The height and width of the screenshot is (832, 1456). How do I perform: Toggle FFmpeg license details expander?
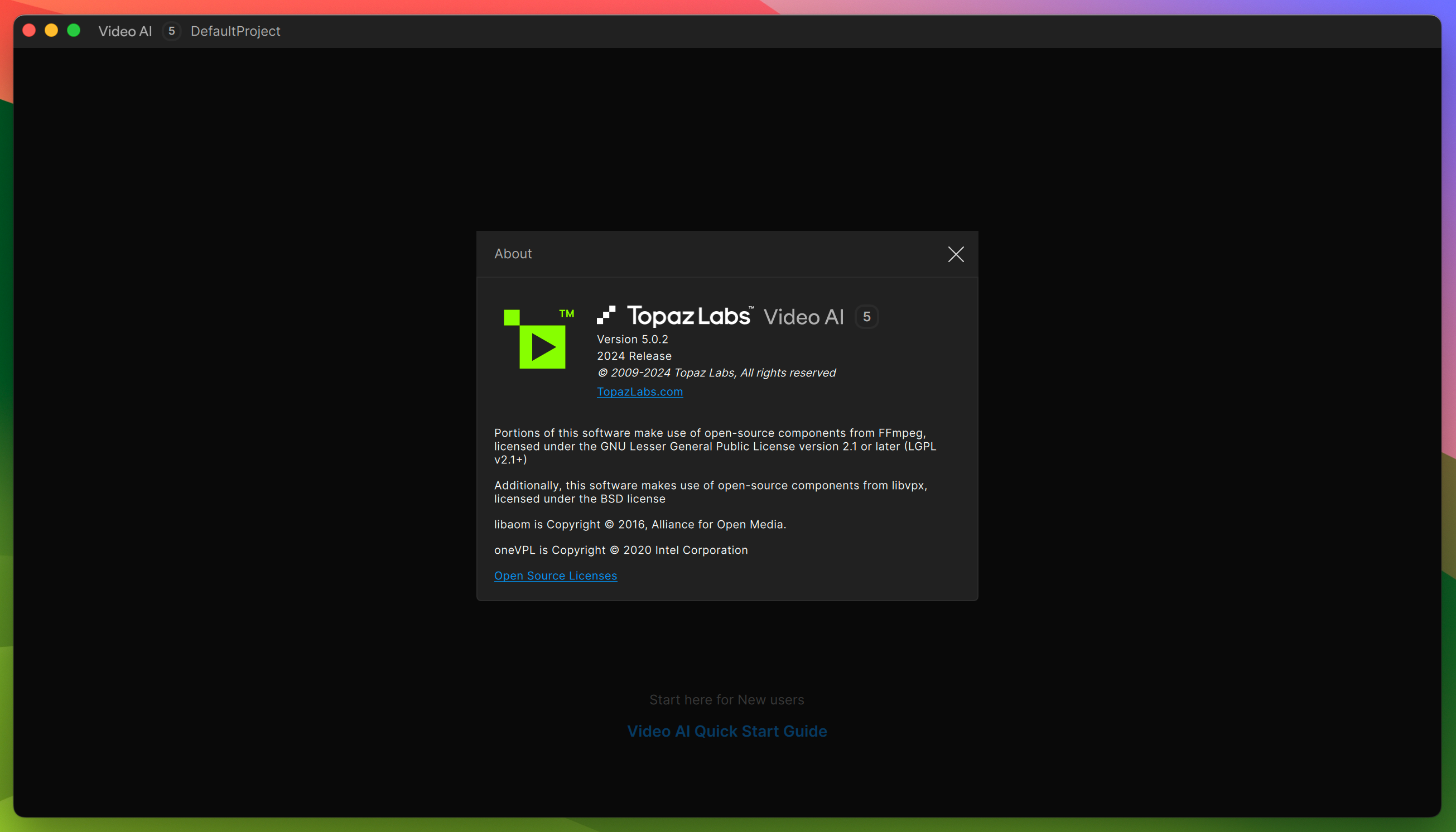(x=715, y=445)
